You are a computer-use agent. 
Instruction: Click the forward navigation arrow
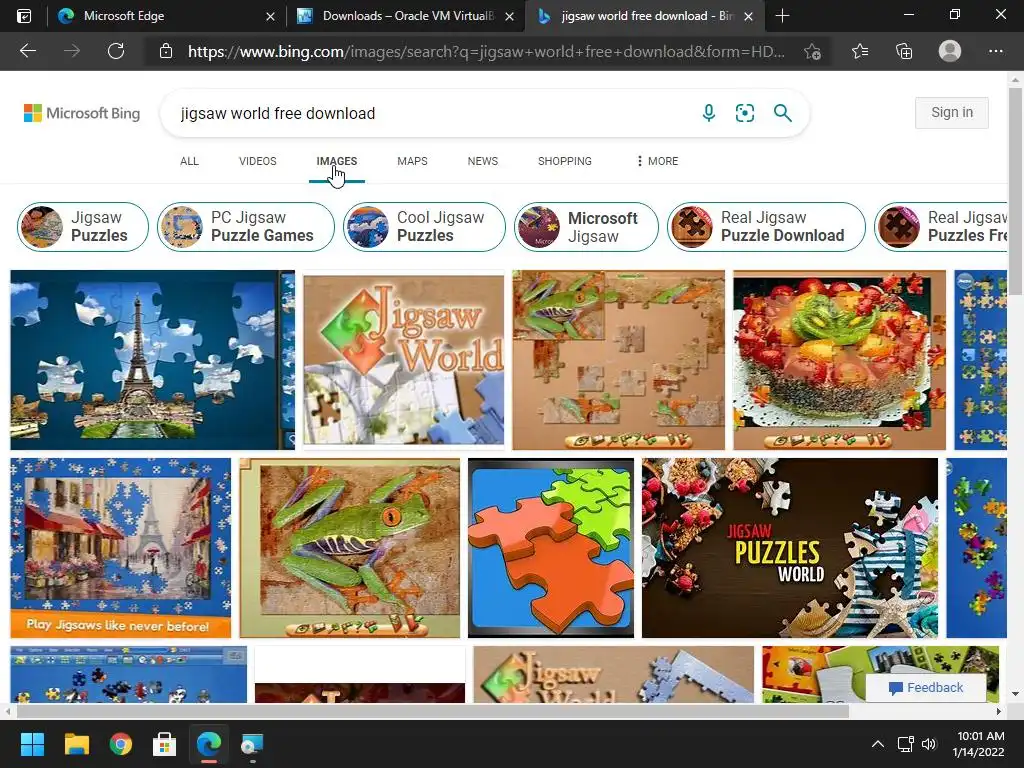(72, 51)
